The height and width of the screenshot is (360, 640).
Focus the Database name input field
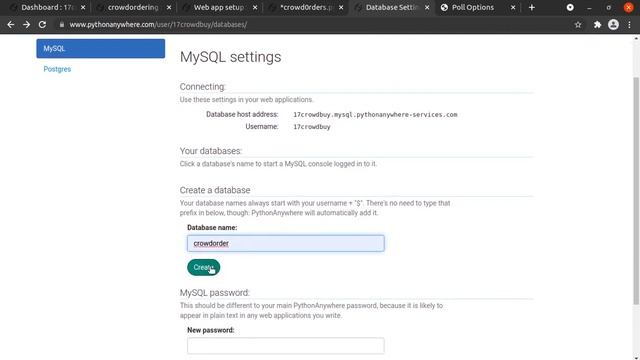click(286, 243)
